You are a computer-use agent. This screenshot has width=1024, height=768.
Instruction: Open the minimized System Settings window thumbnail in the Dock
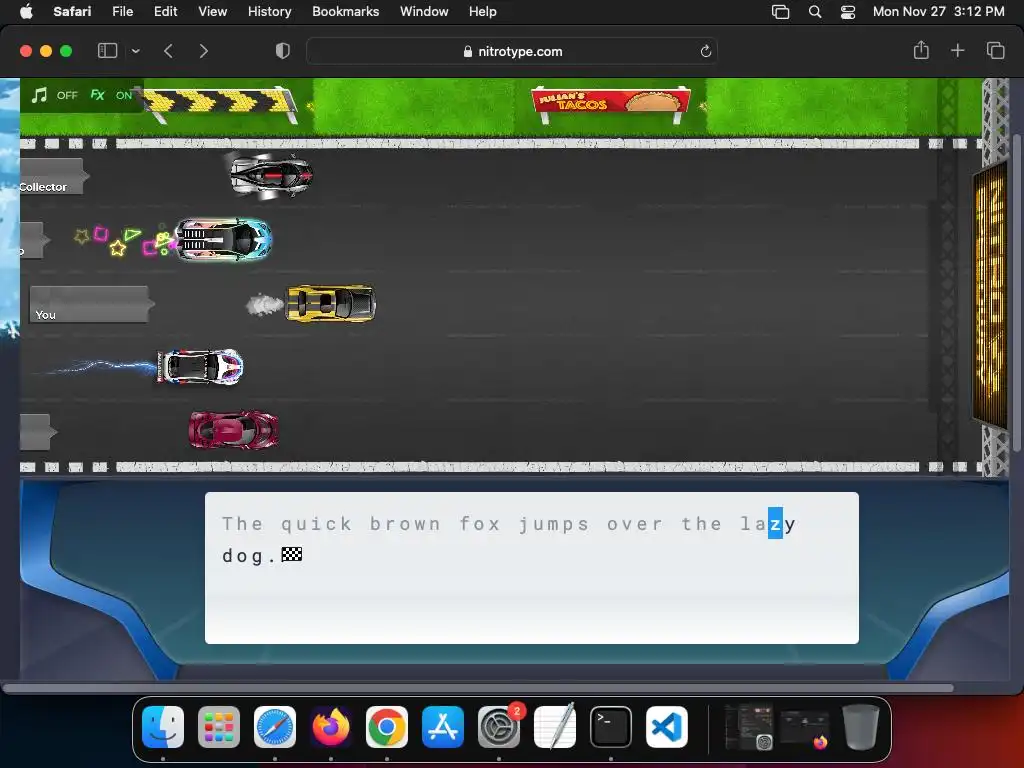coord(748,727)
